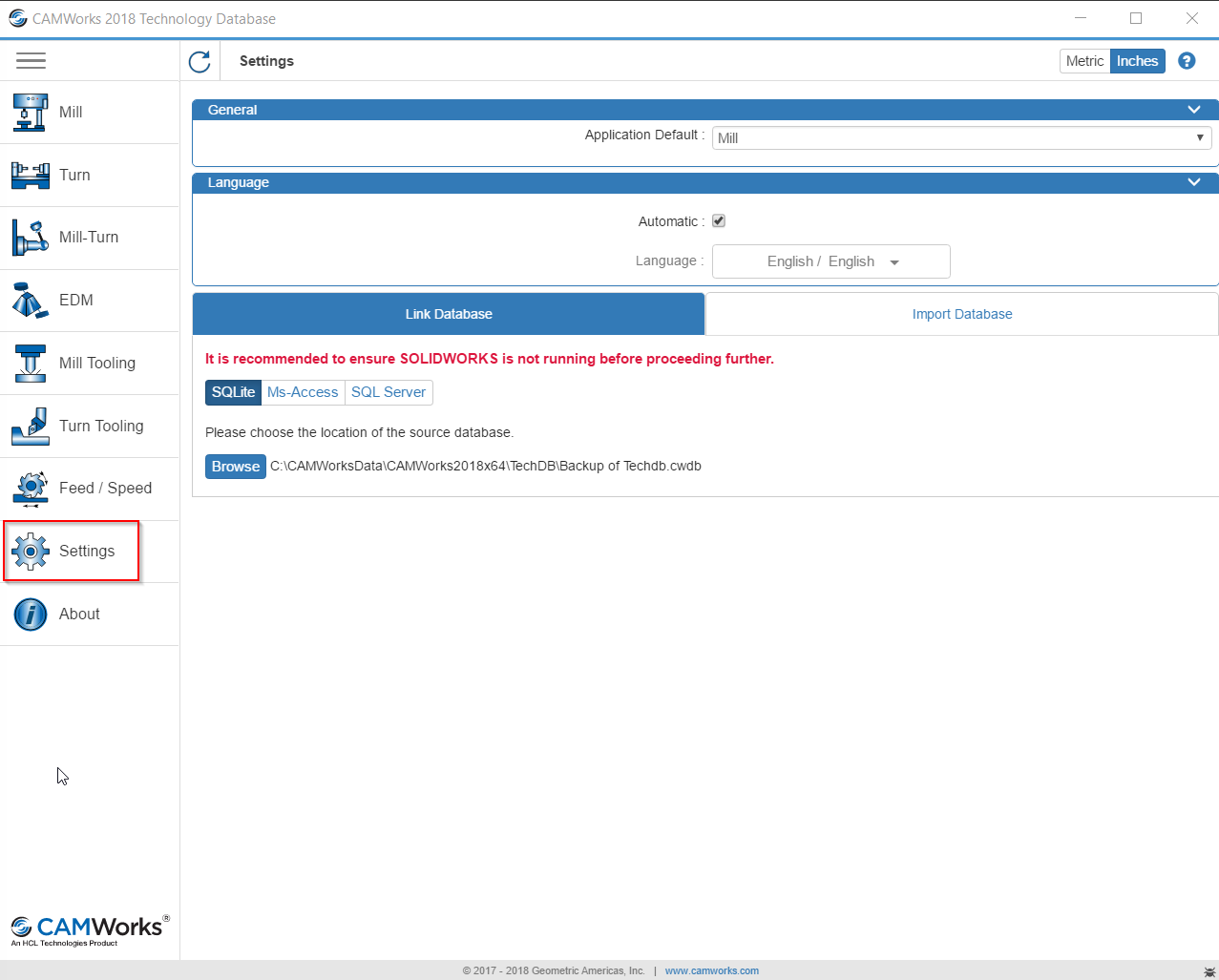Click the 'Application Default :' label
The width and height of the screenshot is (1219, 980).
coord(644,136)
